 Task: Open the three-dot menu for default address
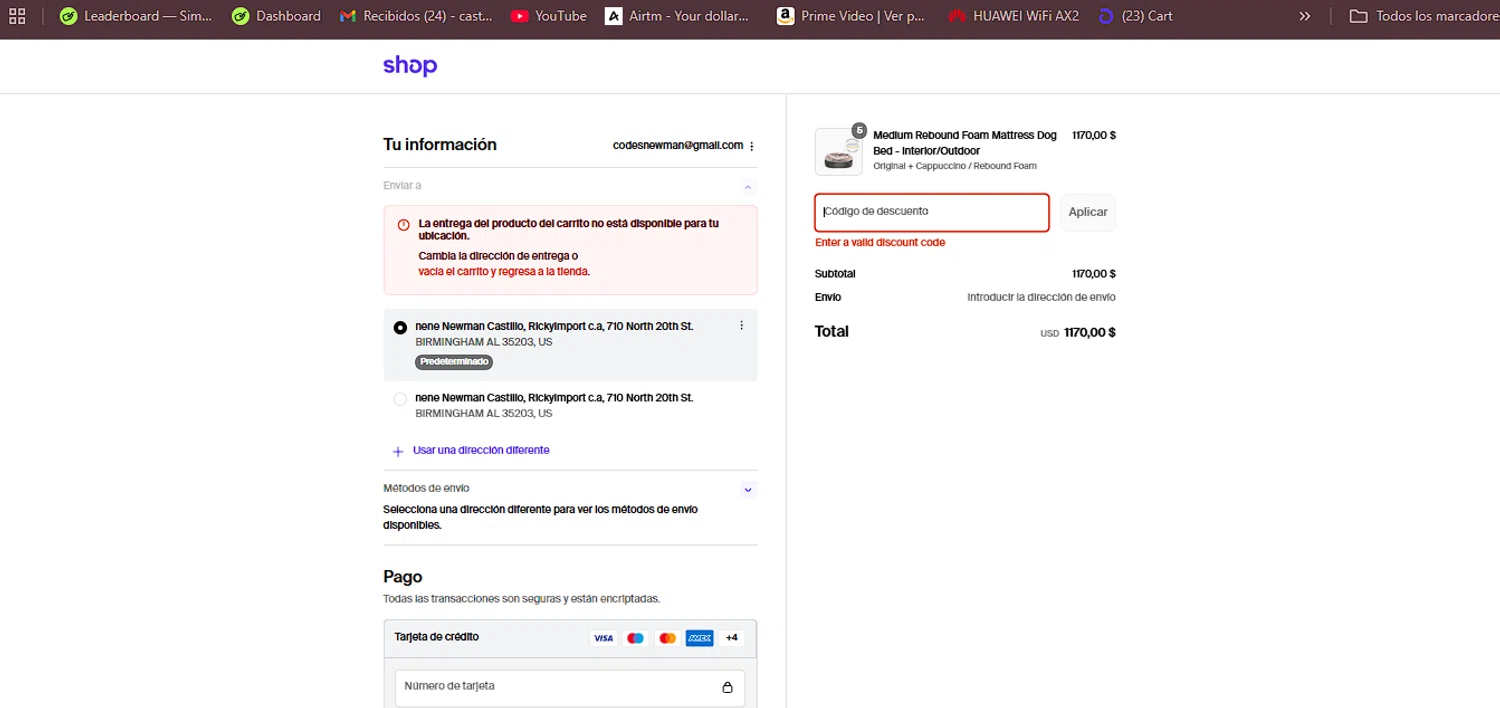pos(741,326)
